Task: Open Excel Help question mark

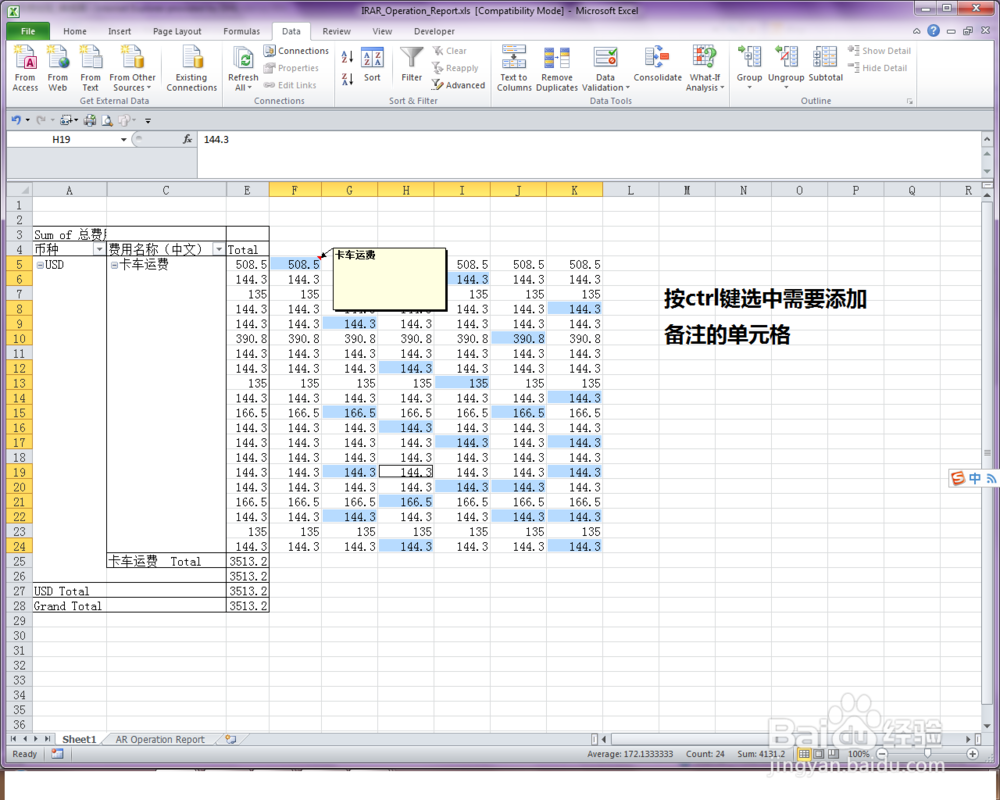Action: pos(934,31)
